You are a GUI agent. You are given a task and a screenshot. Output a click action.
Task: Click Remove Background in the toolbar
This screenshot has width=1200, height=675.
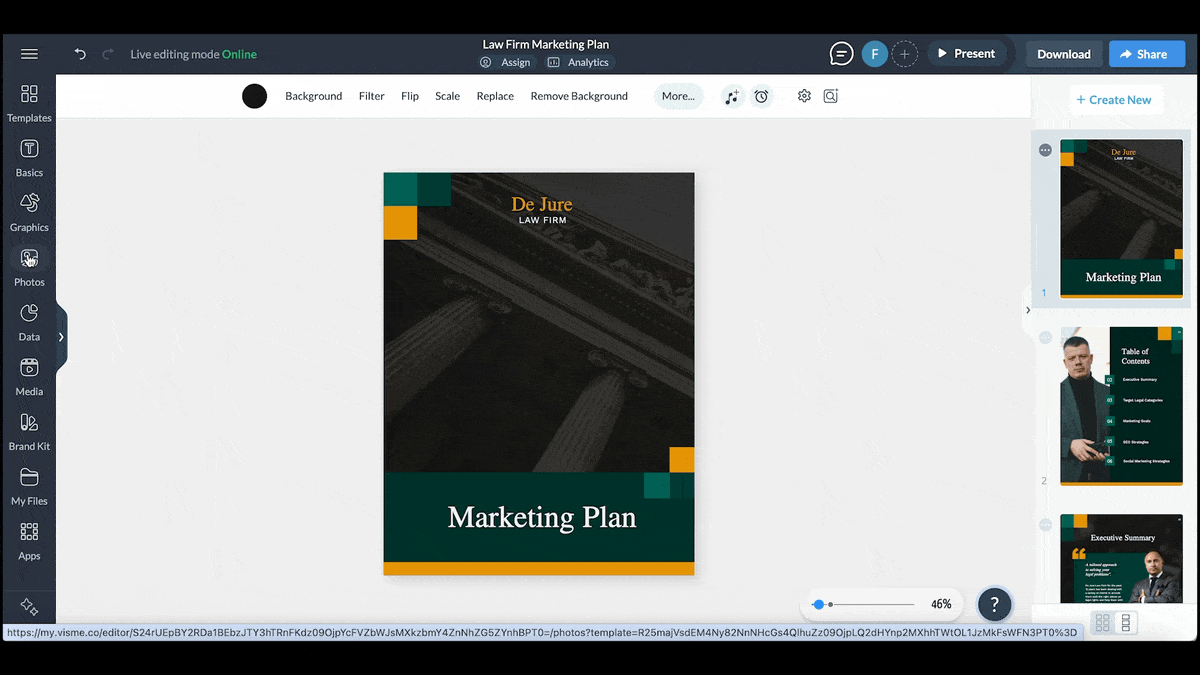coord(579,96)
